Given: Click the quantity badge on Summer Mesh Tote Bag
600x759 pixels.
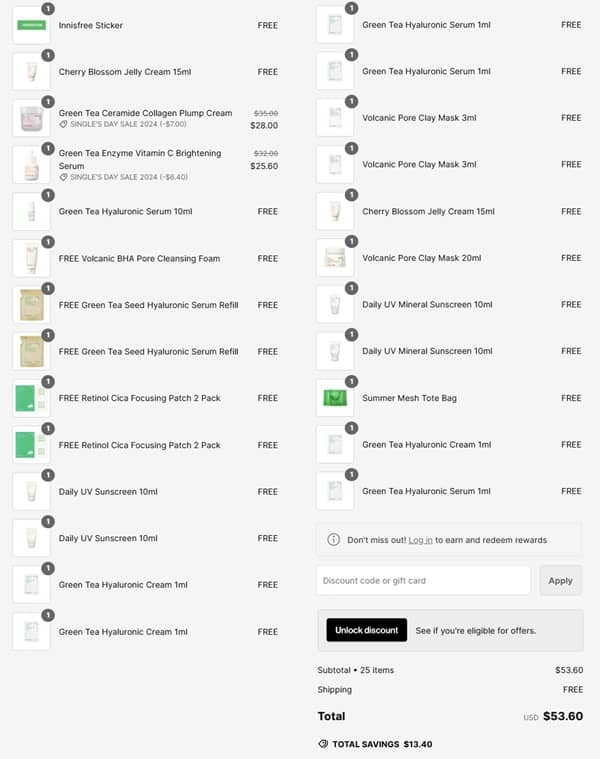Looking at the screenshot, I should point(351,381).
